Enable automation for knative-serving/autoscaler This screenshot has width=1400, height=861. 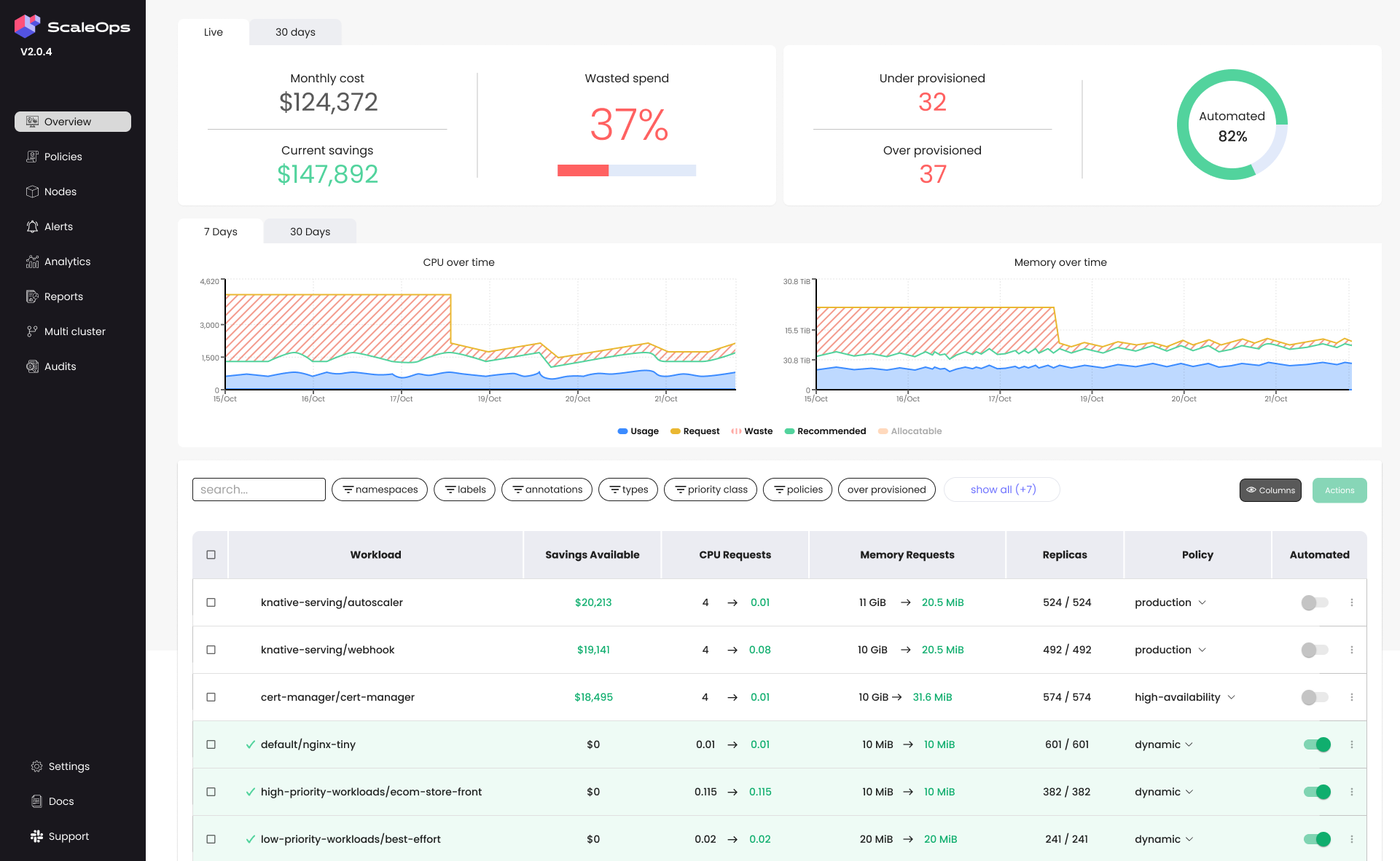tap(1315, 602)
